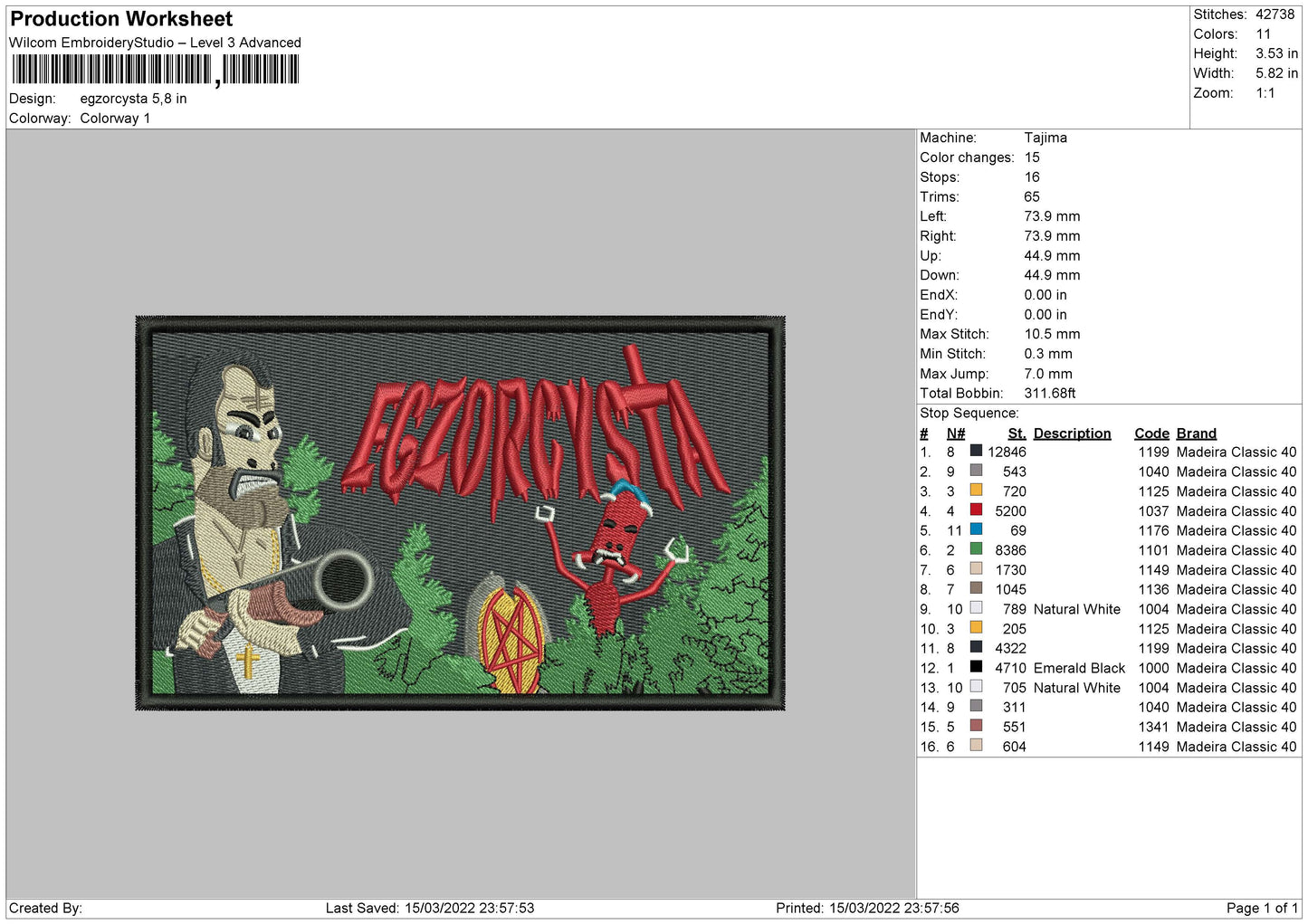Click the Colors value 11

tap(1264, 34)
